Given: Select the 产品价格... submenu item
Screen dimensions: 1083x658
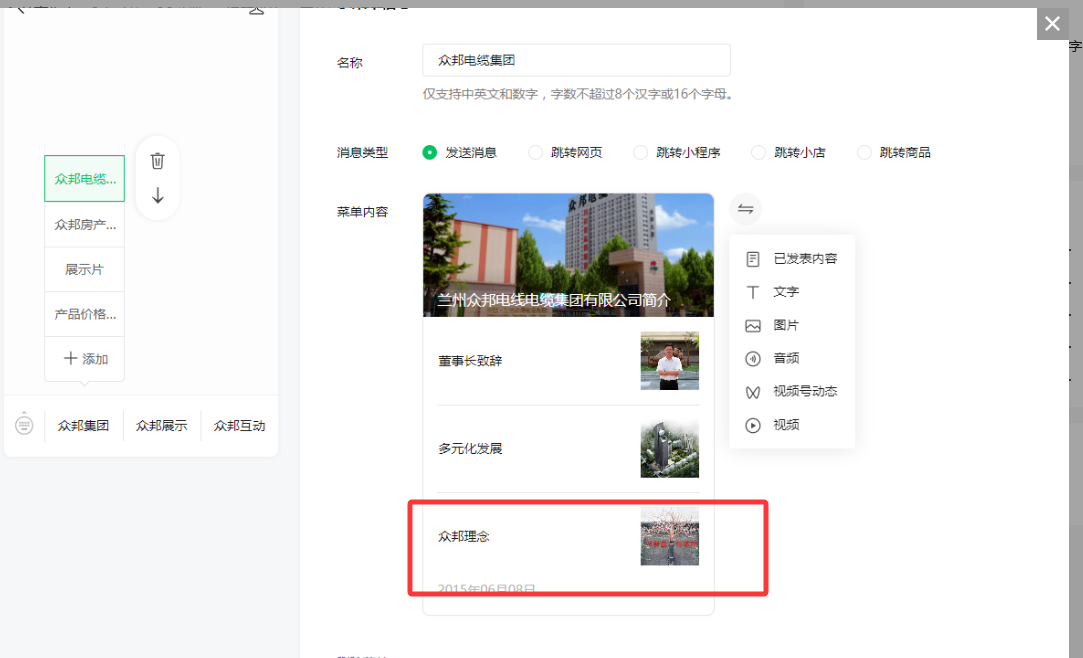Looking at the screenshot, I should coord(84,314).
